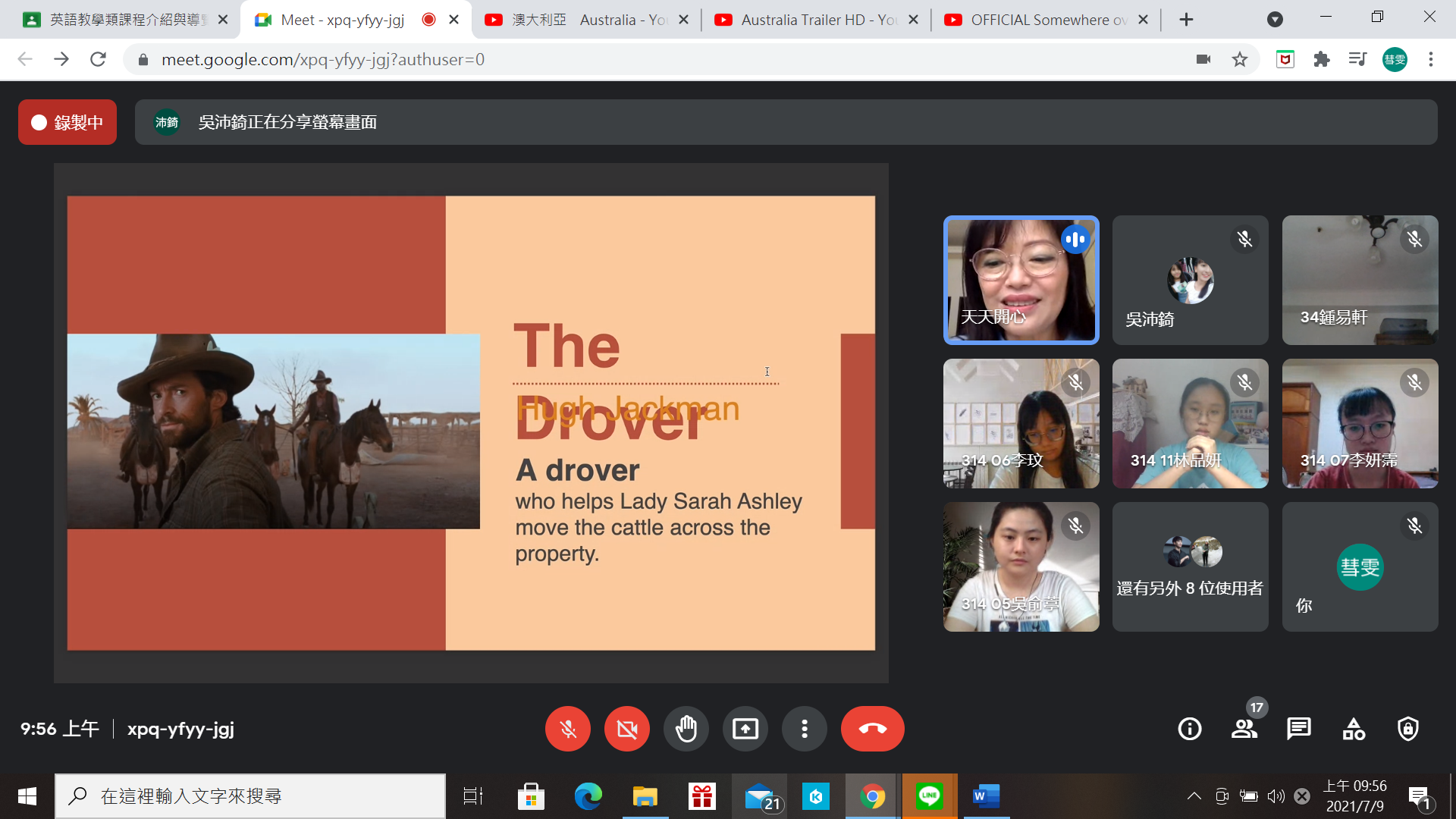Click the address bar URL
1456x819 pixels.
pyautogui.click(x=323, y=59)
